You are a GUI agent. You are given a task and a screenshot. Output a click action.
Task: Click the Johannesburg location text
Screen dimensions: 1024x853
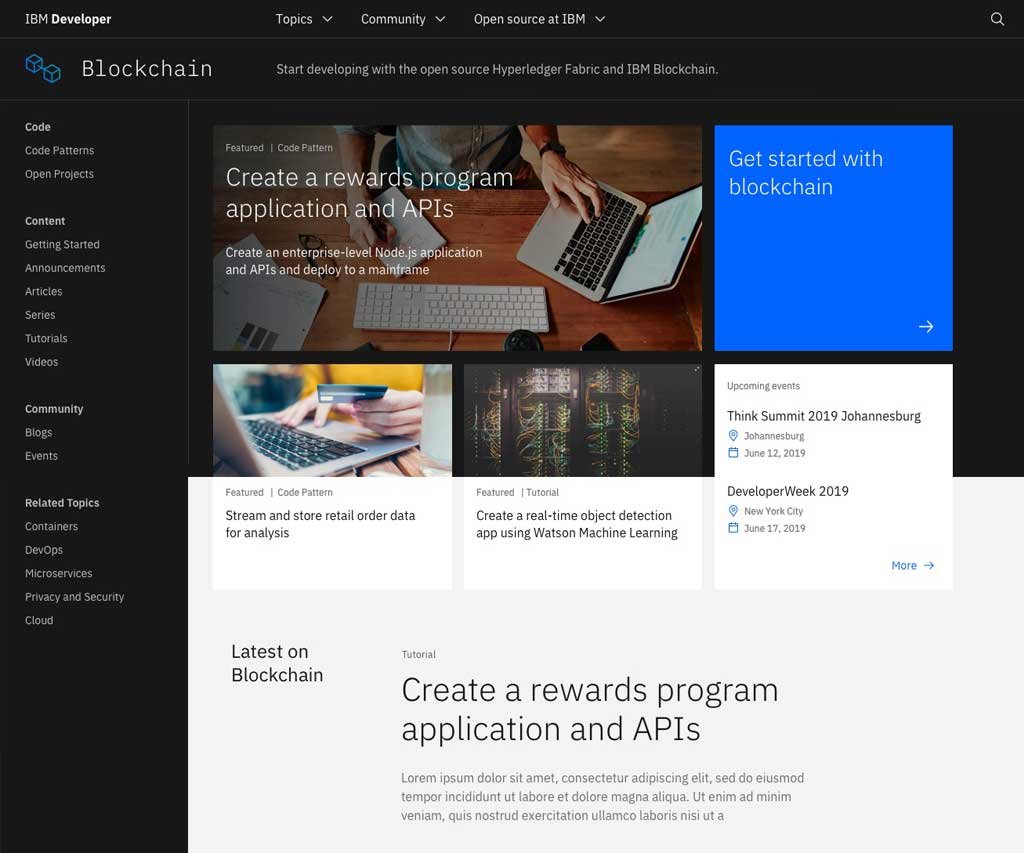pyautogui.click(x=774, y=436)
